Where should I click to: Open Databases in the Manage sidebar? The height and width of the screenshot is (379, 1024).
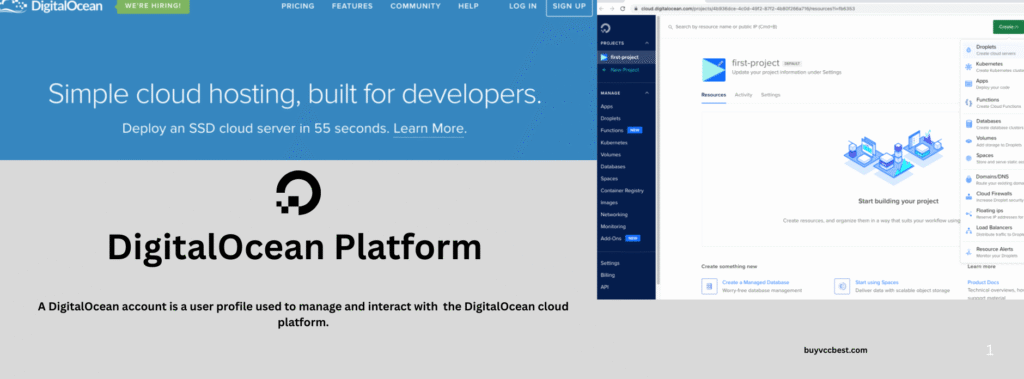613,167
